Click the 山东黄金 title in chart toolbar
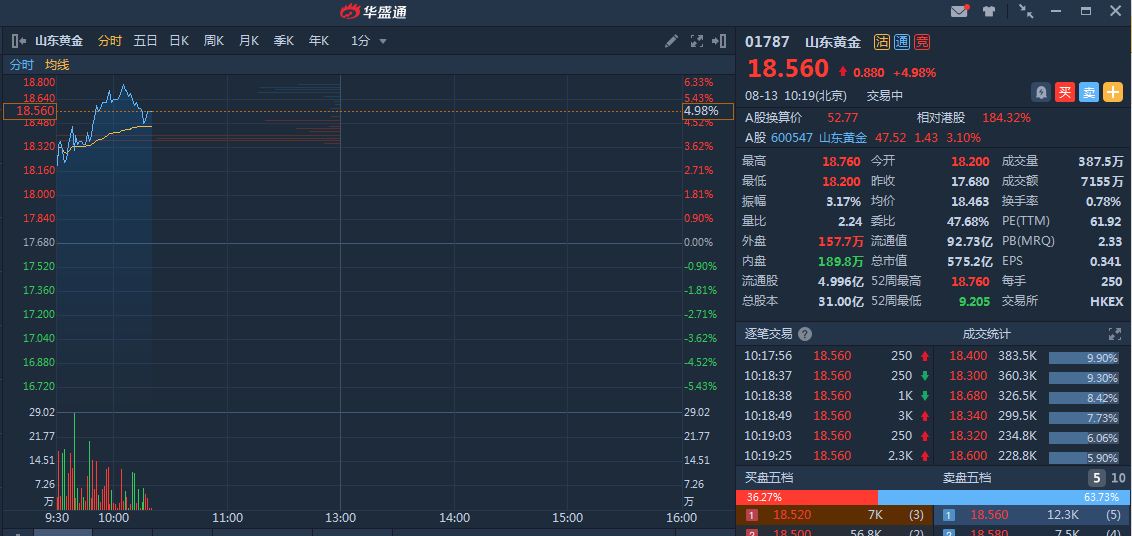 [x=59, y=41]
